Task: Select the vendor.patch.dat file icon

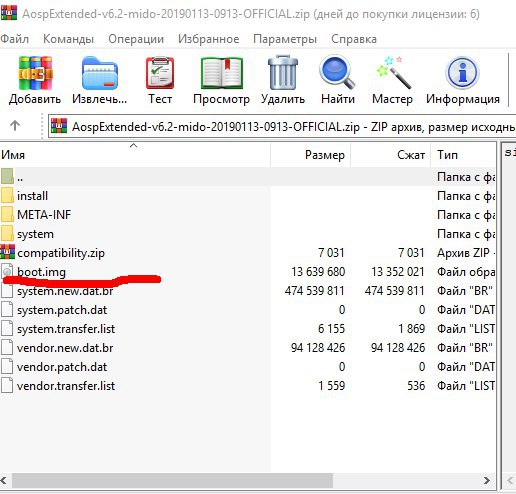Action: [x=7, y=367]
